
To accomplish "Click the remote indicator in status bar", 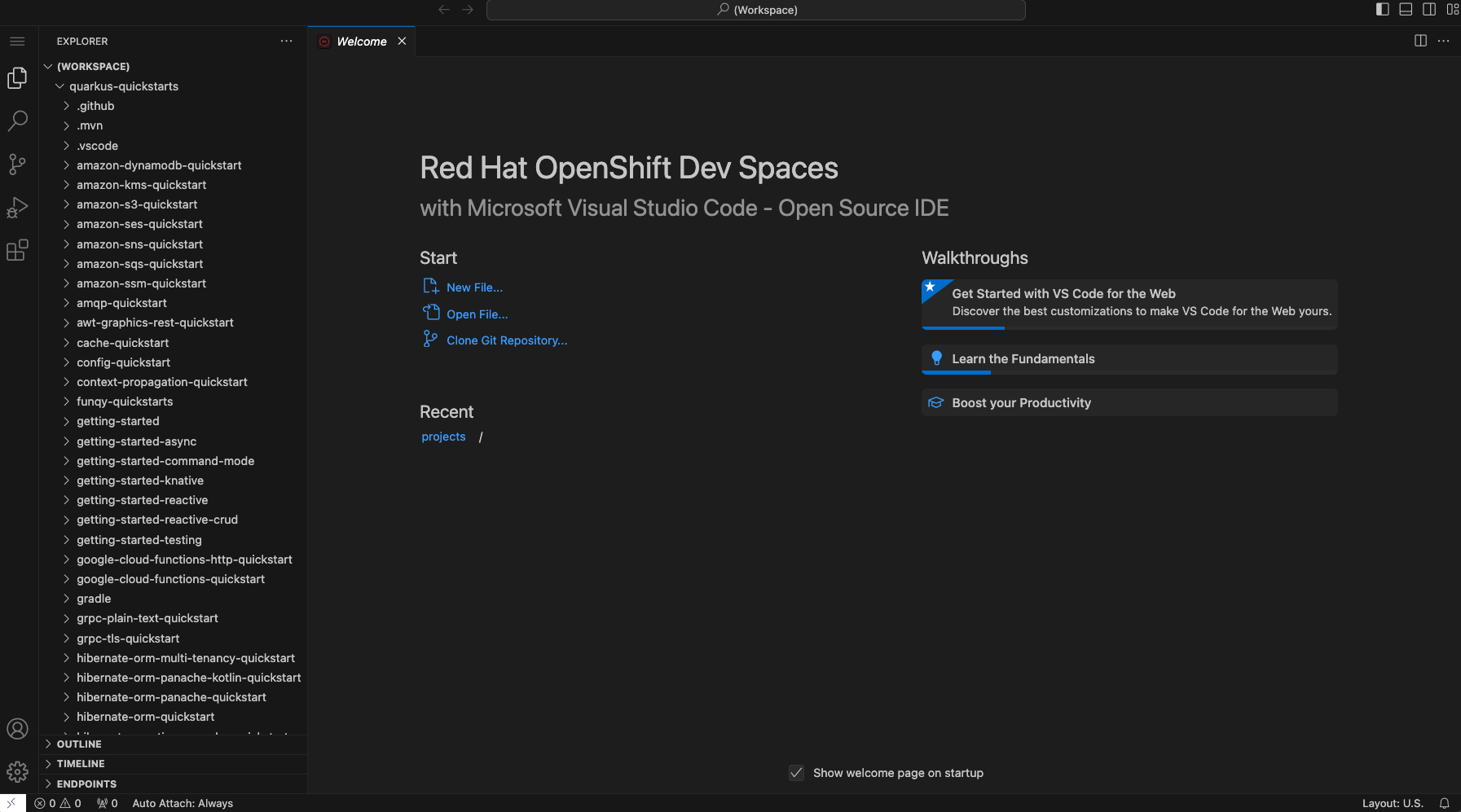I will (x=12, y=803).
